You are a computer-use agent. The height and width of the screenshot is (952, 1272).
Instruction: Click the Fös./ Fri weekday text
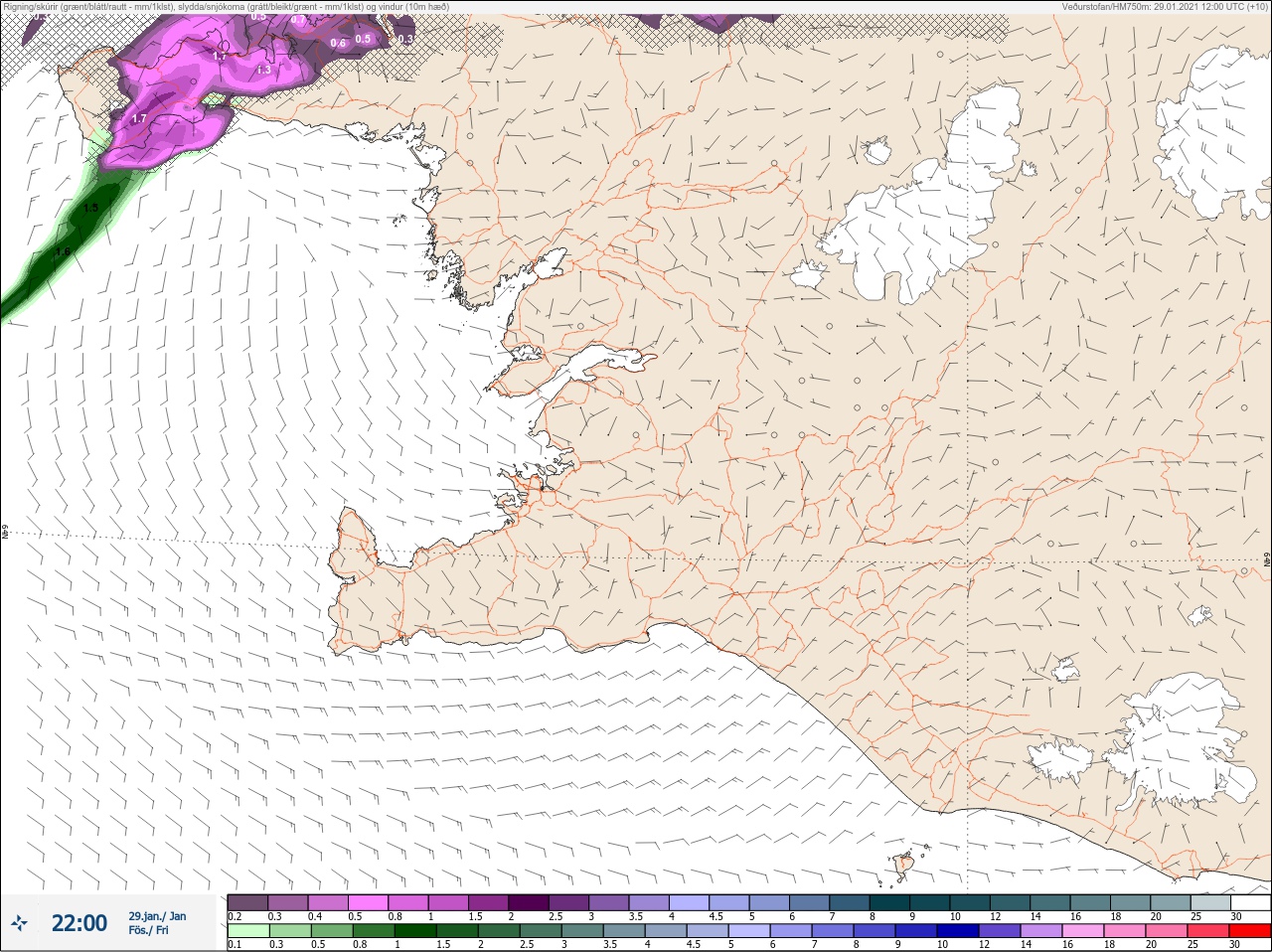[148, 930]
